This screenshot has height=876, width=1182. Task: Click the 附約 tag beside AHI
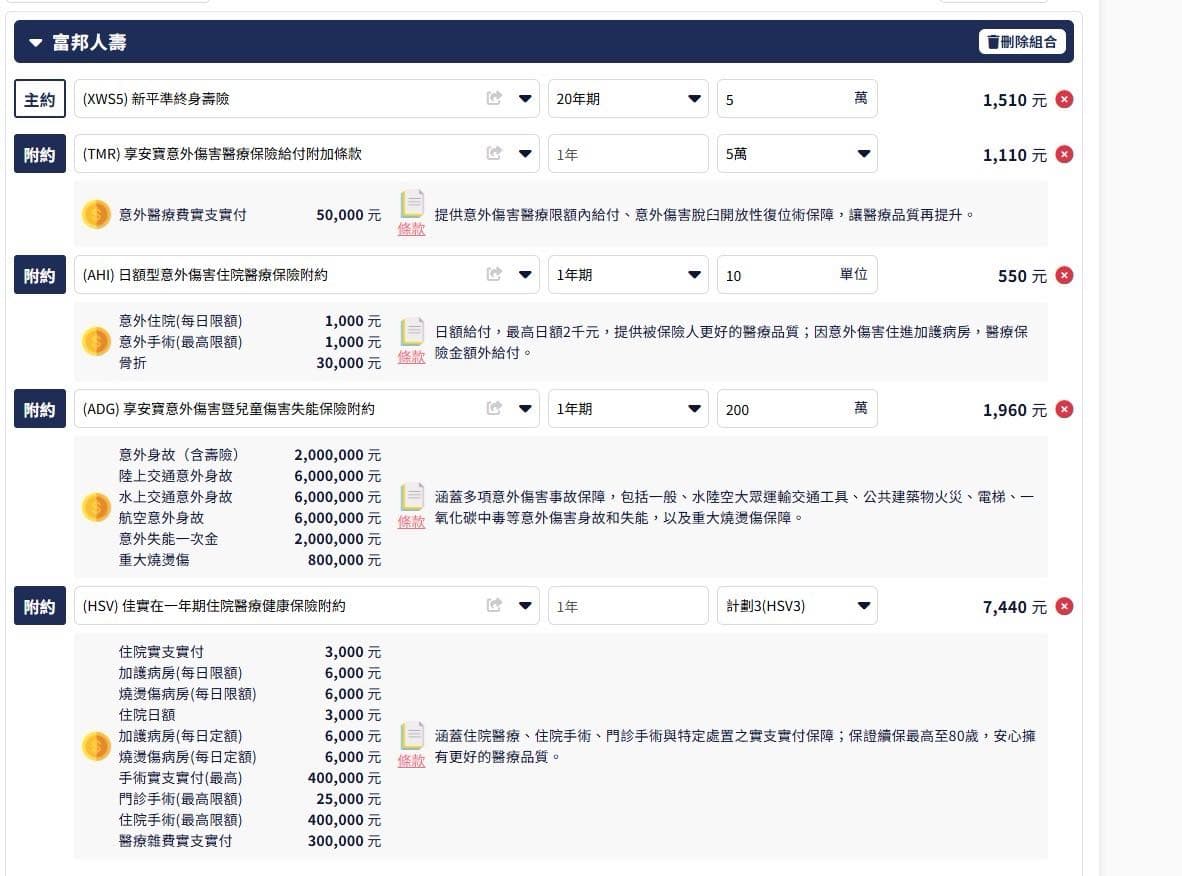40,275
